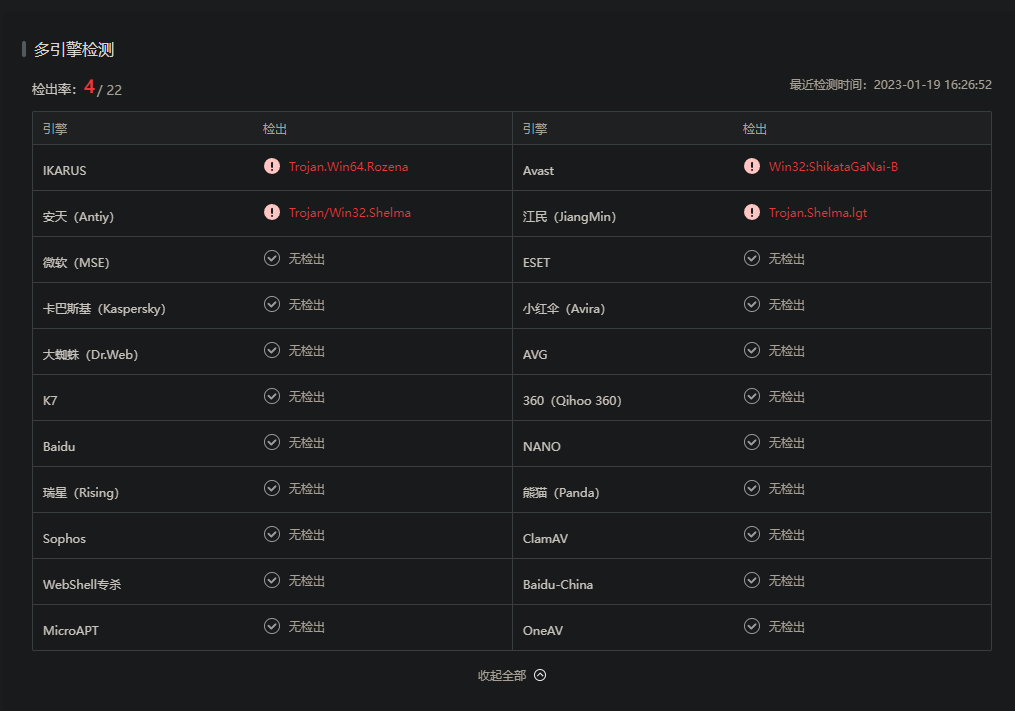Collapse all results with 收起全部
This screenshot has width=1015, height=711.
tap(502, 676)
